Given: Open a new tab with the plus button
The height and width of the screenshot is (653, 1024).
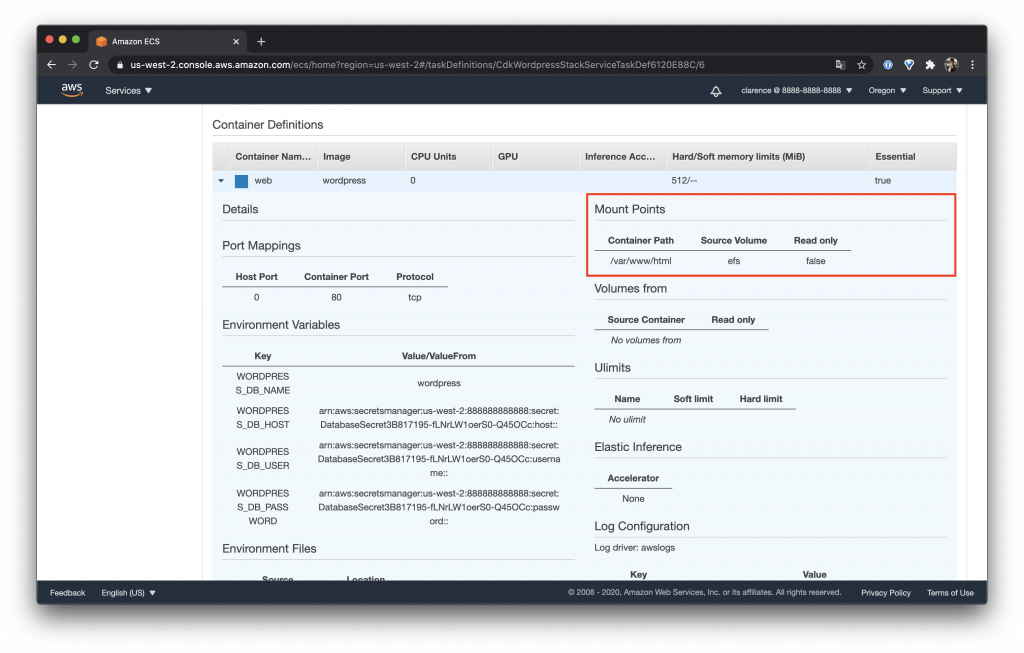Looking at the screenshot, I should [x=261, y=41].
